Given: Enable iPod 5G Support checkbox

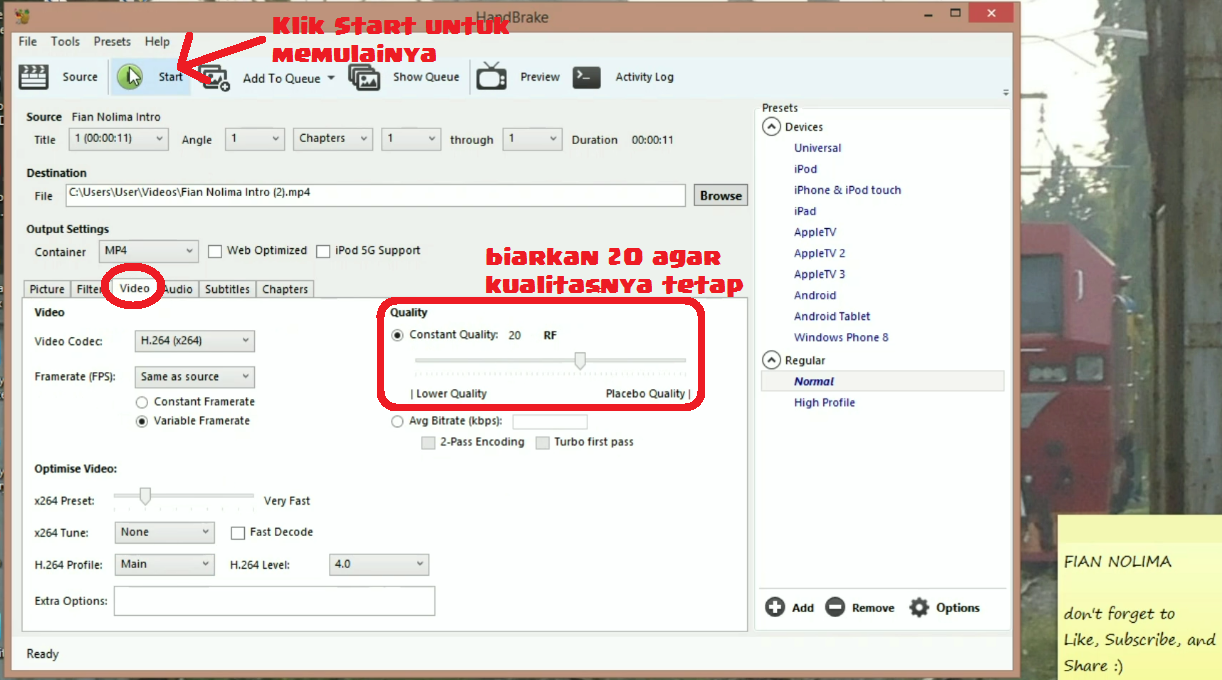Looking at the screenshot, I should pyautogui.click(x=323, y=251).
